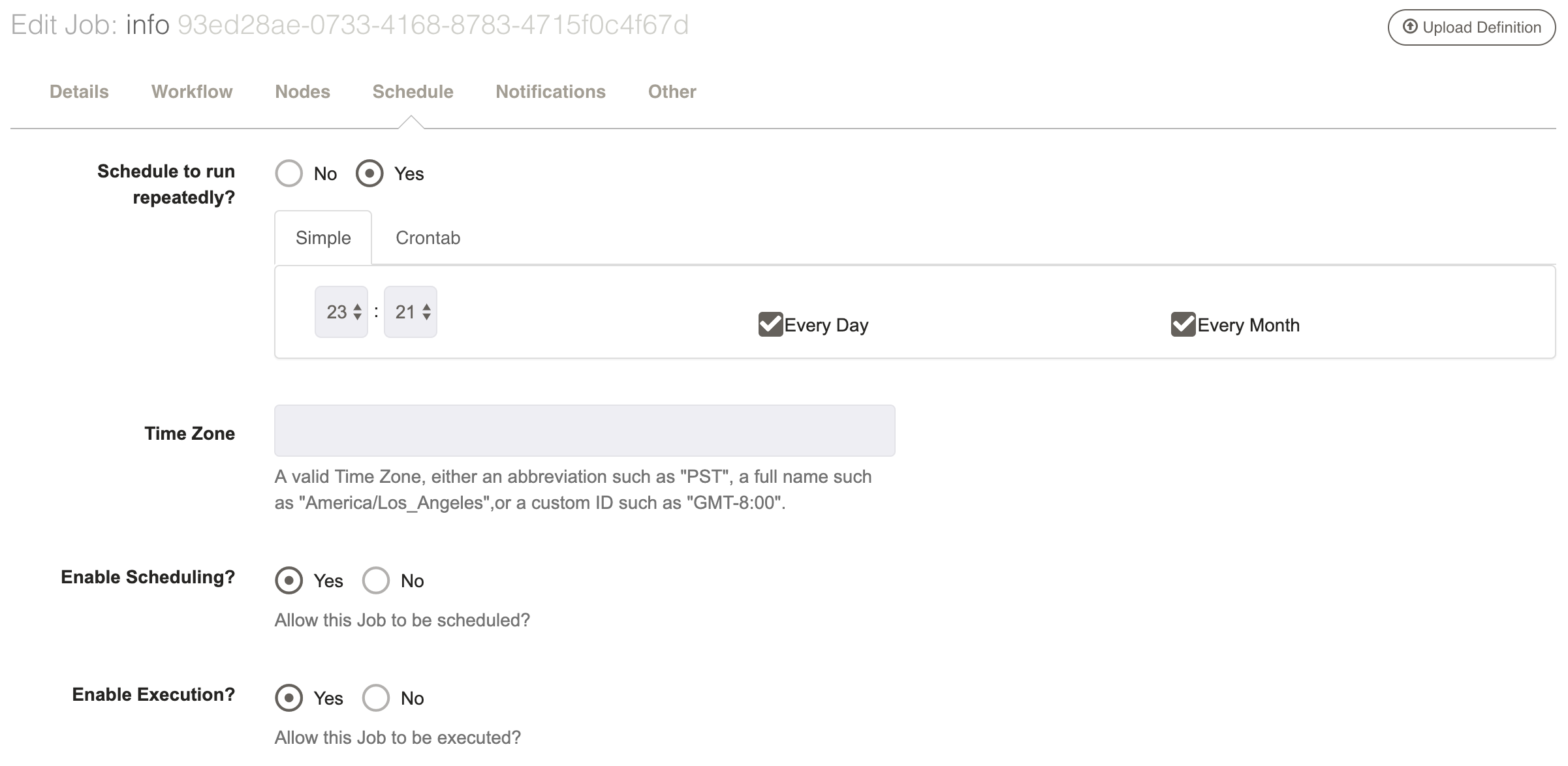
Task: Switch to the Crontab scheduling view
Action: [428, 238]
